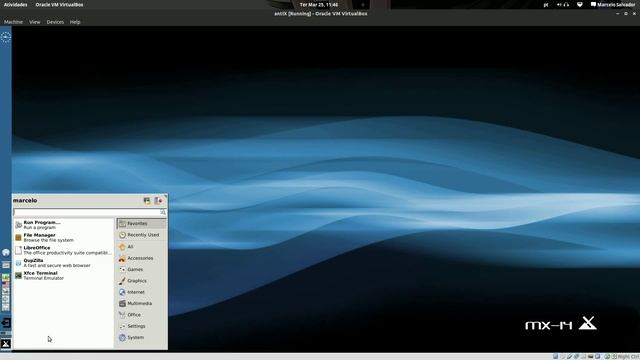Click the clock icon atop left panel

click(x=6, y=37)
